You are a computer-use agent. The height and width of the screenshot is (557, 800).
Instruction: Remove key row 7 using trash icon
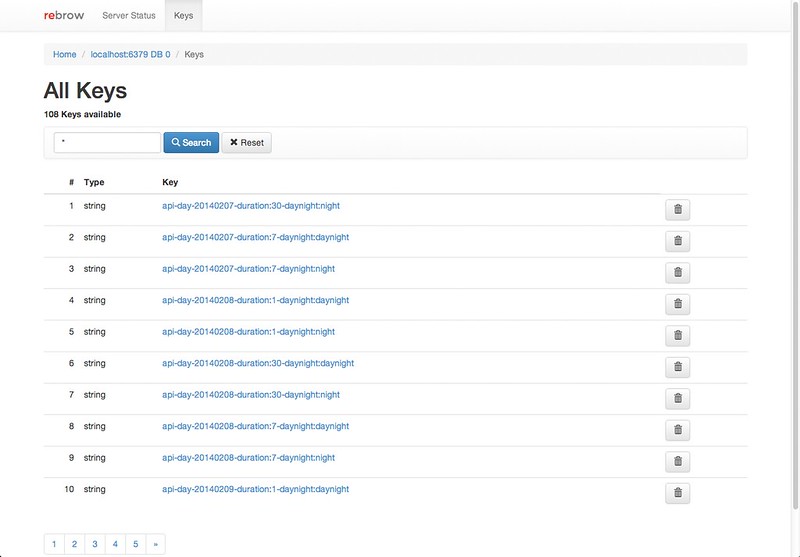coord(678,398)
